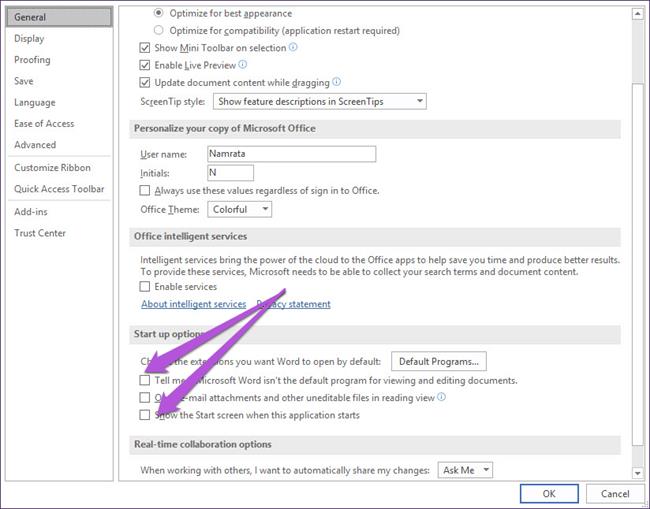Uncheck Show Mini Toolbar on selection
650x509 pixels.
point(145,48)
